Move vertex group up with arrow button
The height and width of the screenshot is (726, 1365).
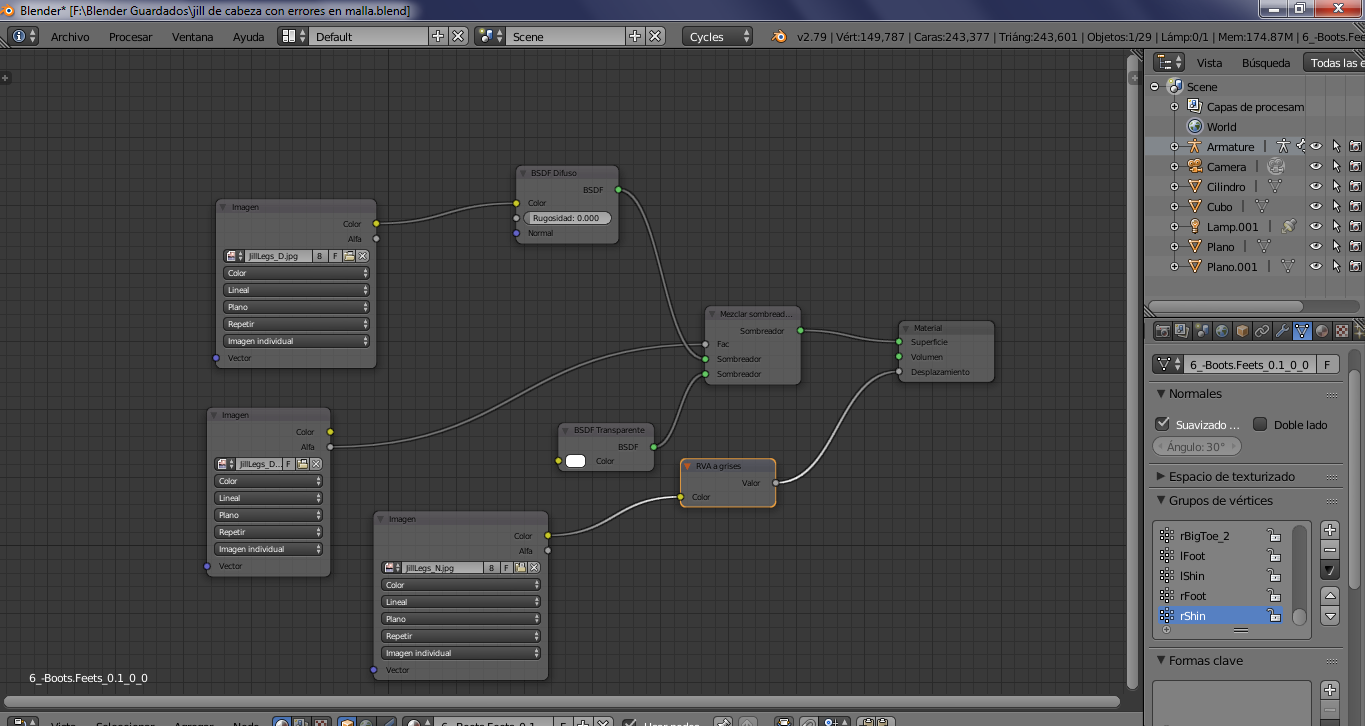pos(1329,596)
